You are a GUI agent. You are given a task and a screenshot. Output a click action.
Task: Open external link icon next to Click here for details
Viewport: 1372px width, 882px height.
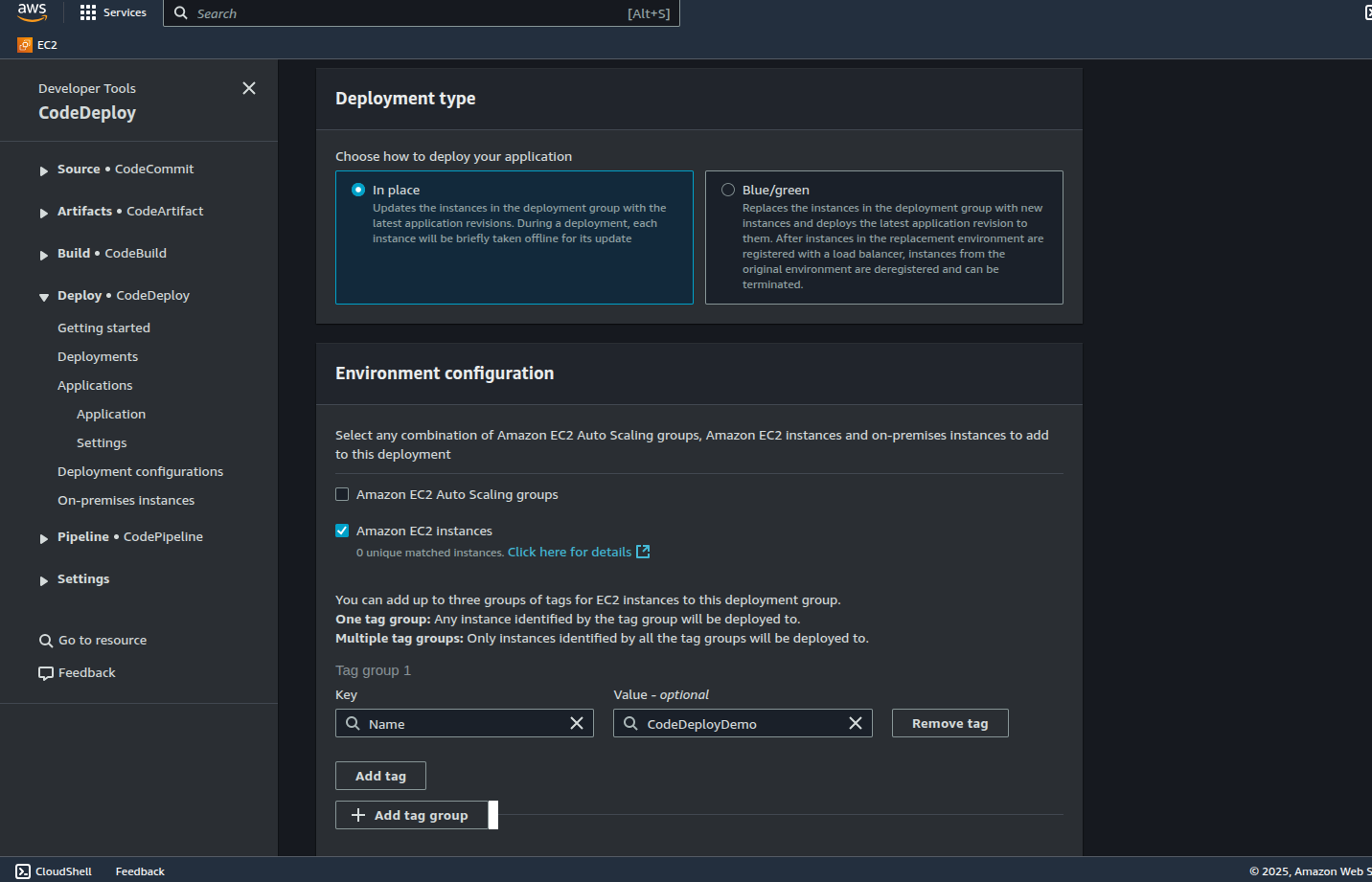click(643, 552)
